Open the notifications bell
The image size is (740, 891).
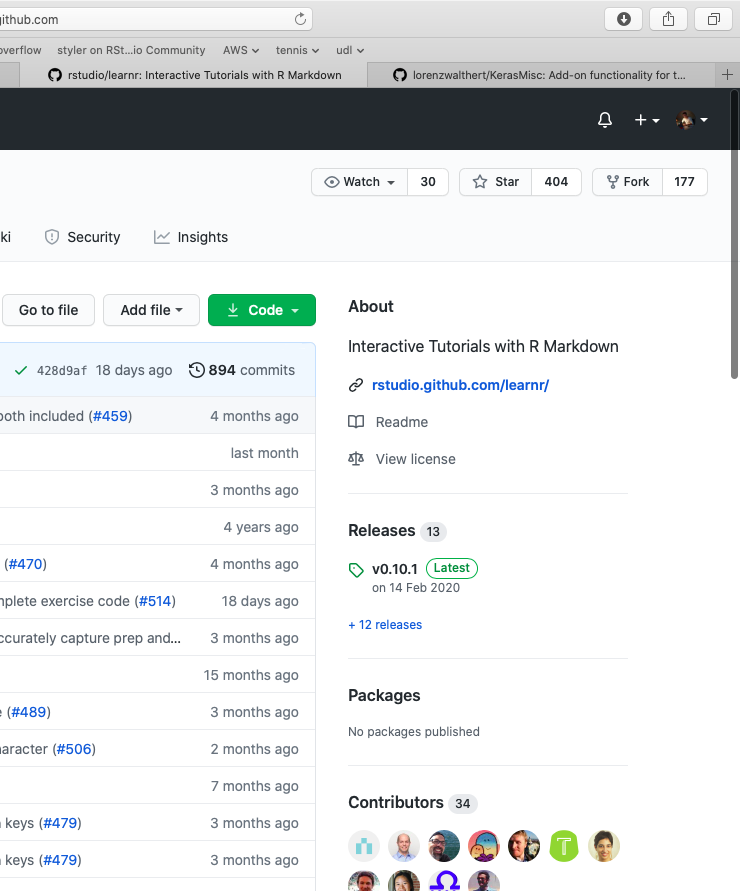[604, 119]
